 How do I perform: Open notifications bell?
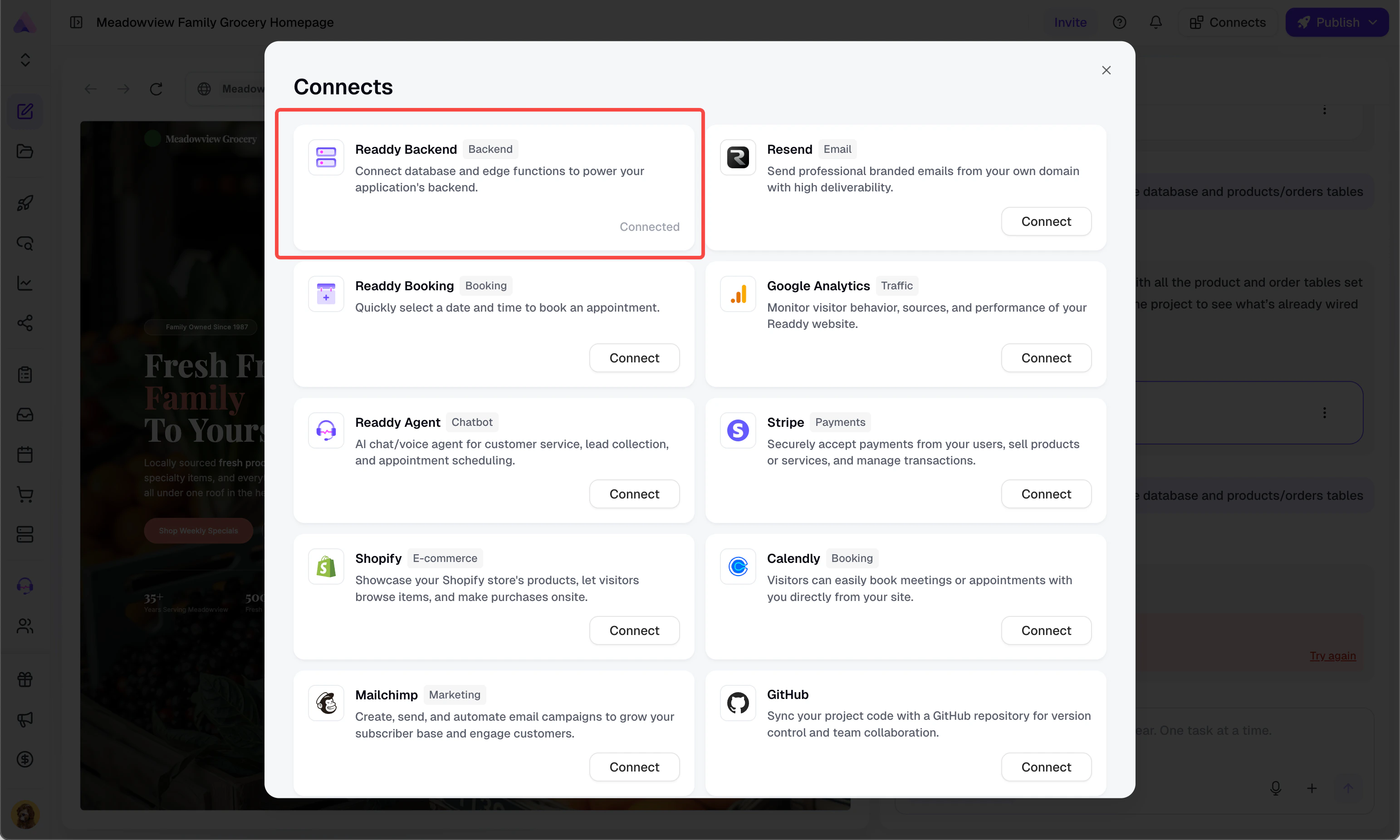click(x=1155, y=23)
